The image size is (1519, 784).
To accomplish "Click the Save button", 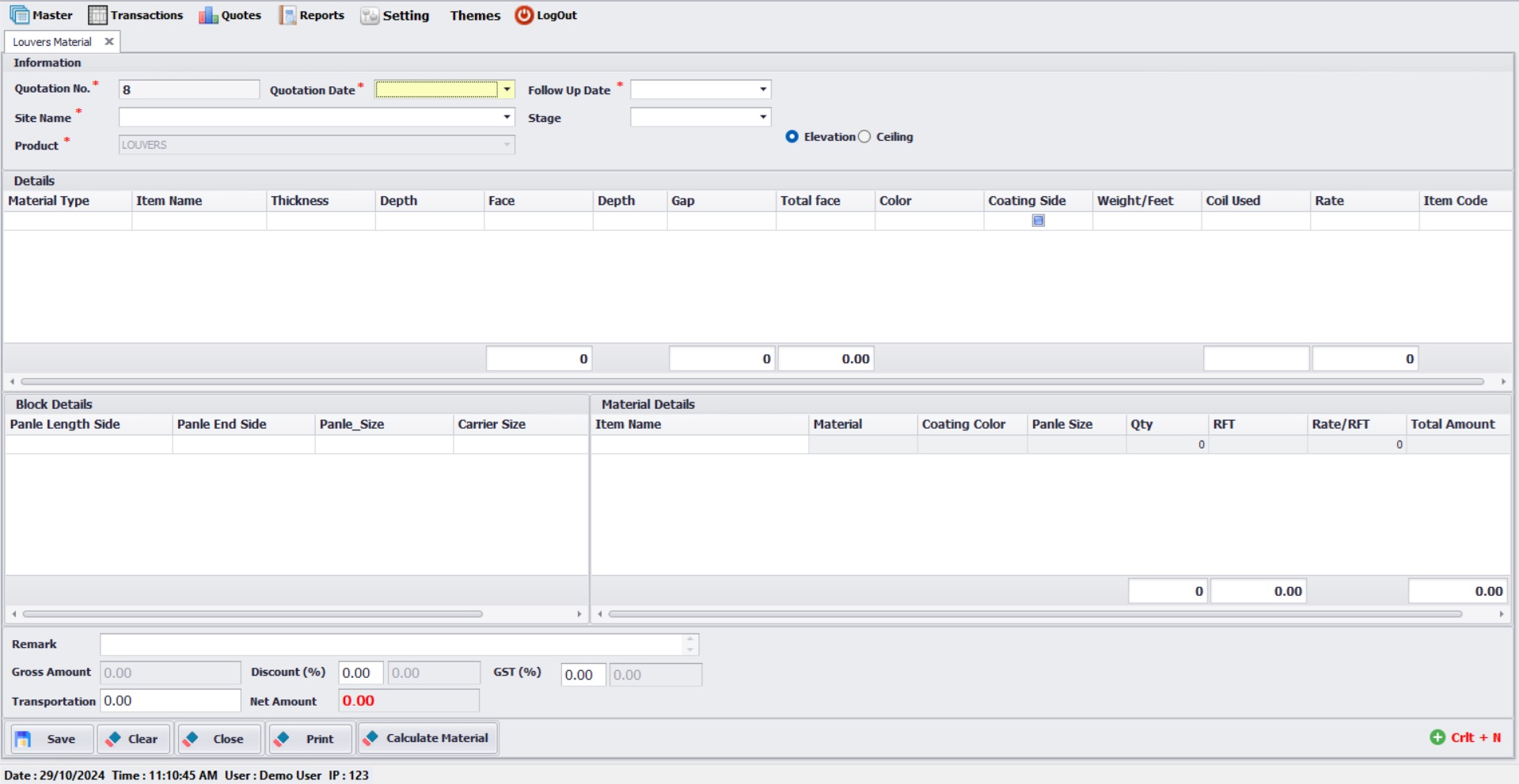I will tap(52, 739).
